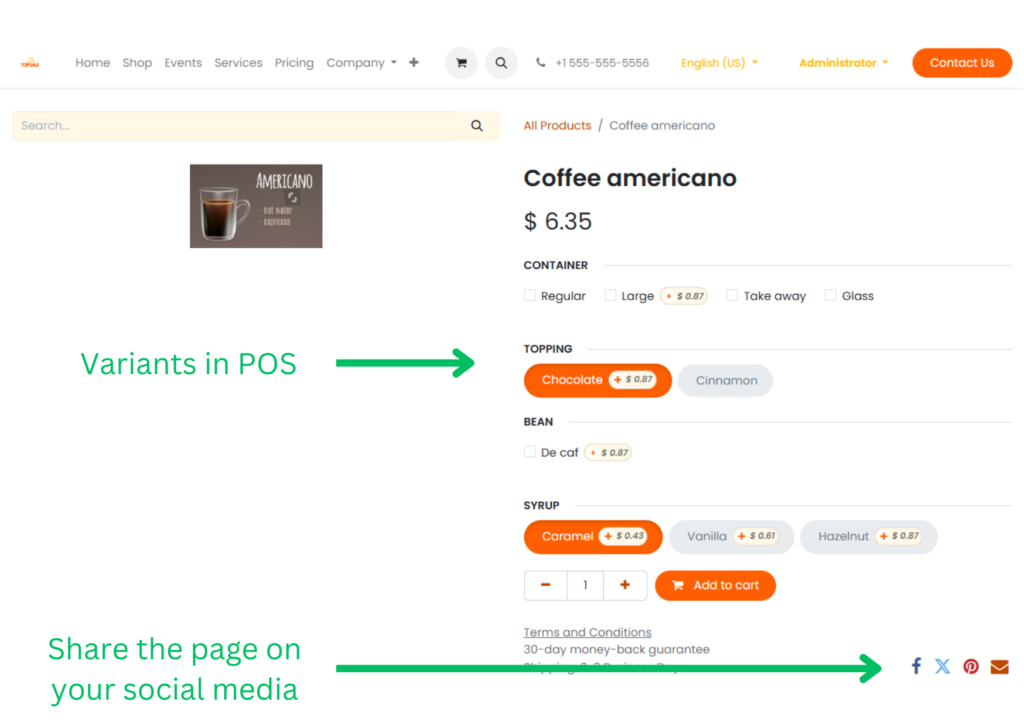
Task: Open the shopping cart icon in header
Action: pyautogui.click(x=461, y=63)
